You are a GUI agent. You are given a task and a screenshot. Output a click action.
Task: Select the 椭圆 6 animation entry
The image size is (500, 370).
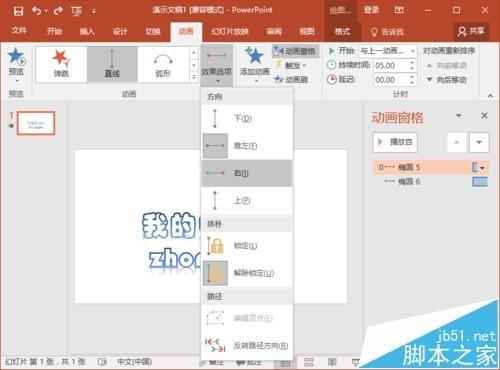430,181
